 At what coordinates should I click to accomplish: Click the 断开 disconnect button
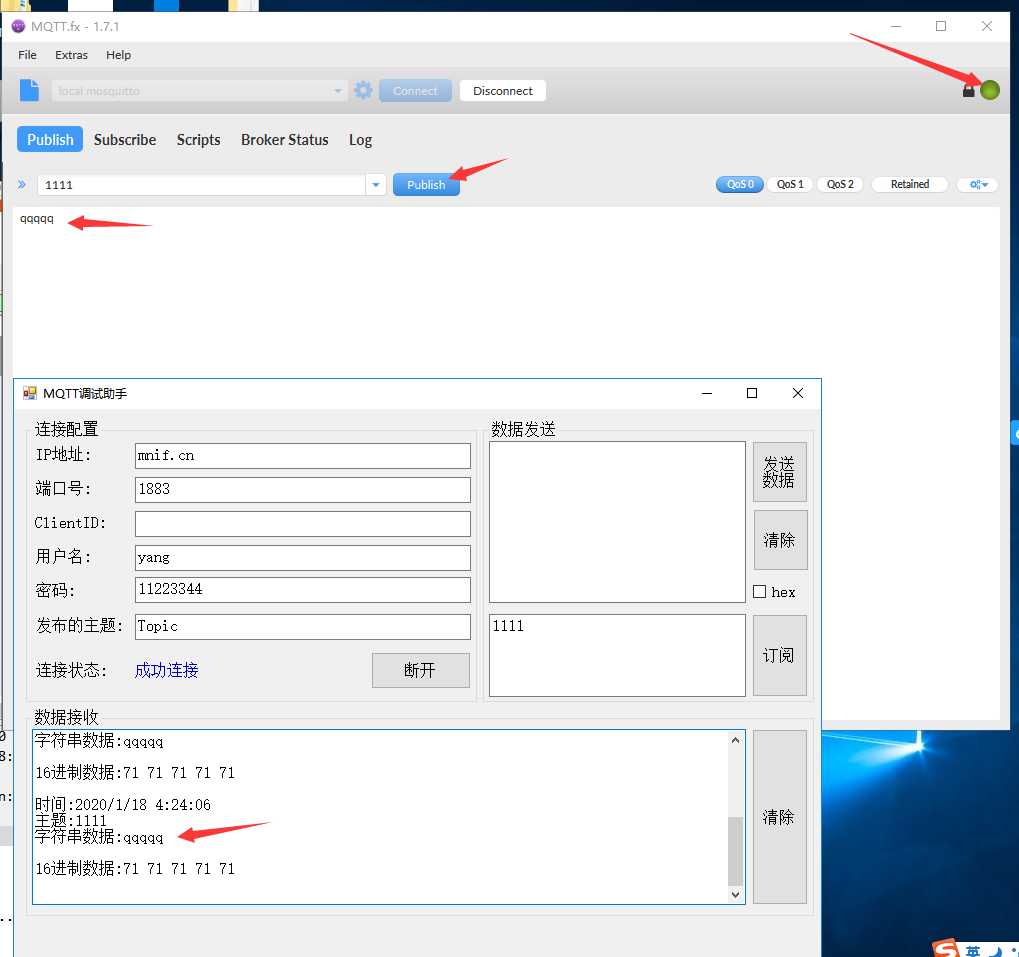pos(420,670)
